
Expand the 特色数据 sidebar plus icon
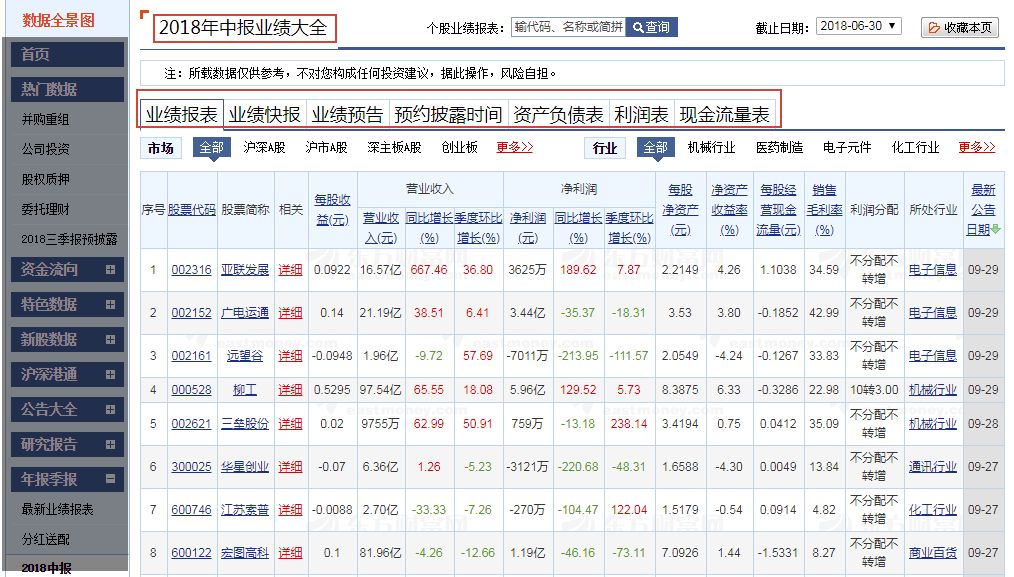(110, 305)
